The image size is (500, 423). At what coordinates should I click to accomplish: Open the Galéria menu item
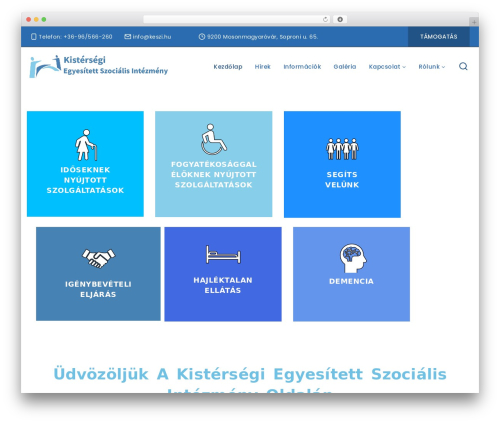point(345,67)
